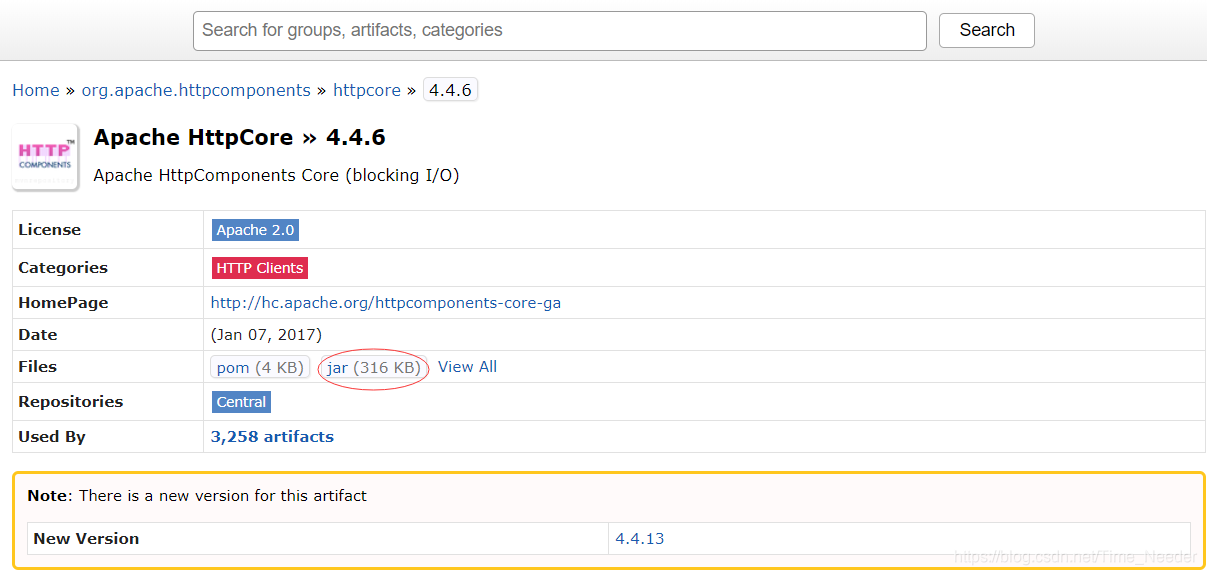Select the HomePage row label

(63, 303)
